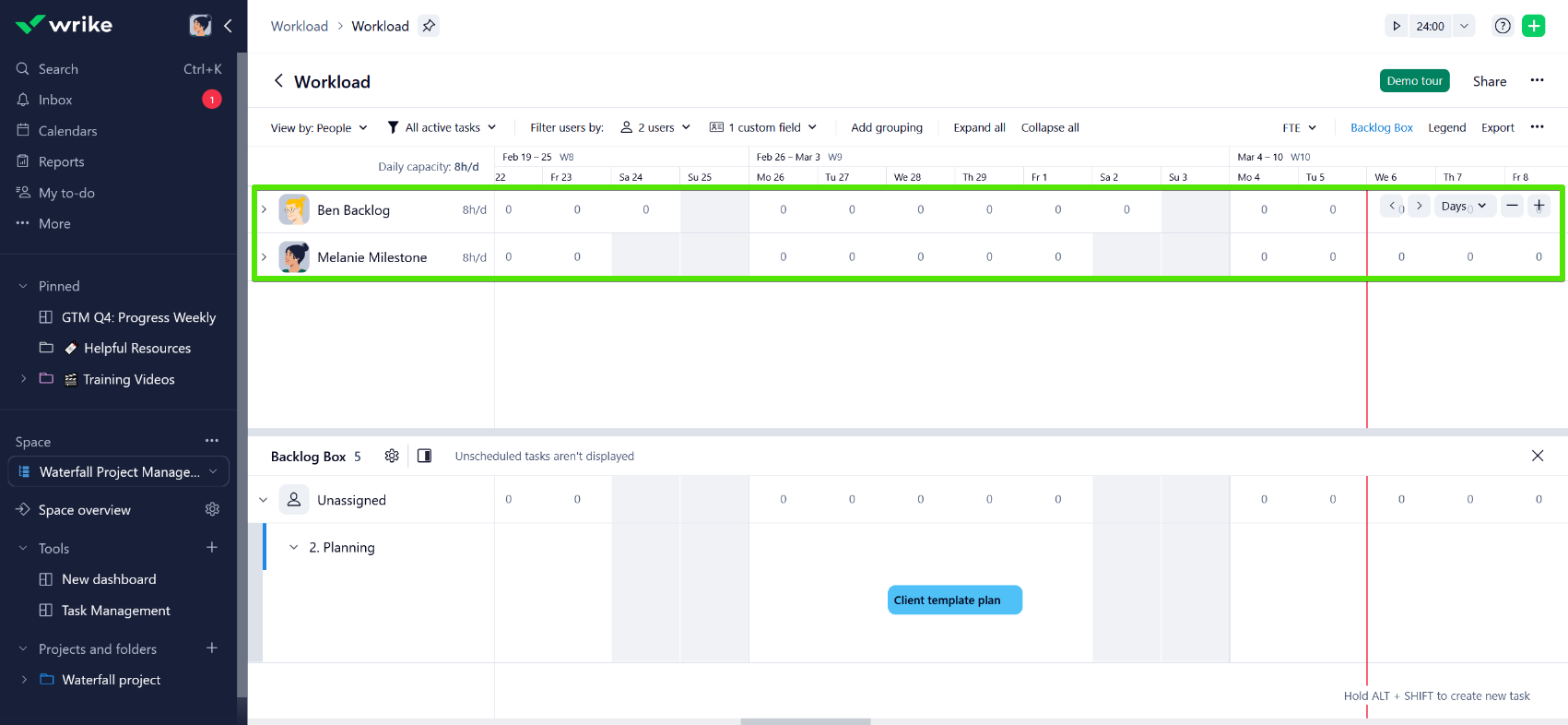Screen dimensions: 1568x725
Task: Show the Legend
Action: pyautogui.click(x=1446, y=127)
